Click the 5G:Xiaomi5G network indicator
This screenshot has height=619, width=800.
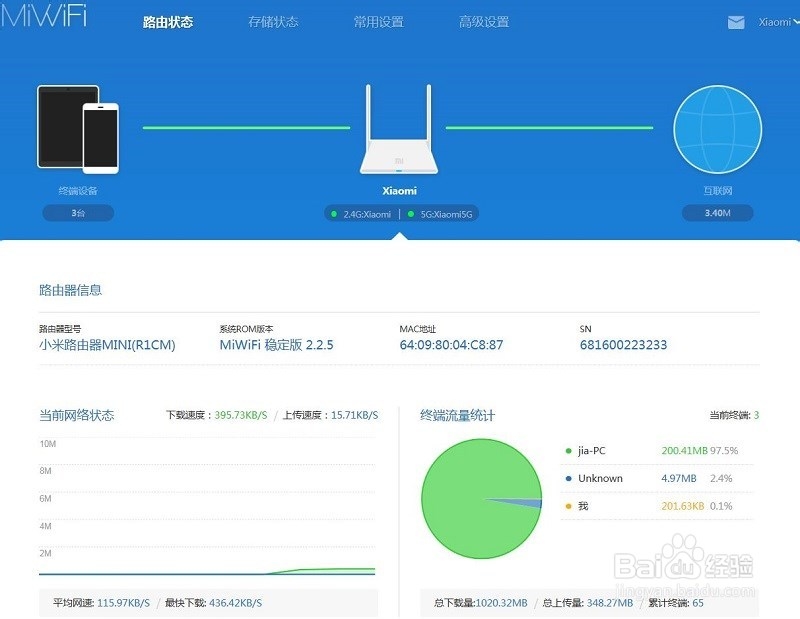tap(440, 214)
